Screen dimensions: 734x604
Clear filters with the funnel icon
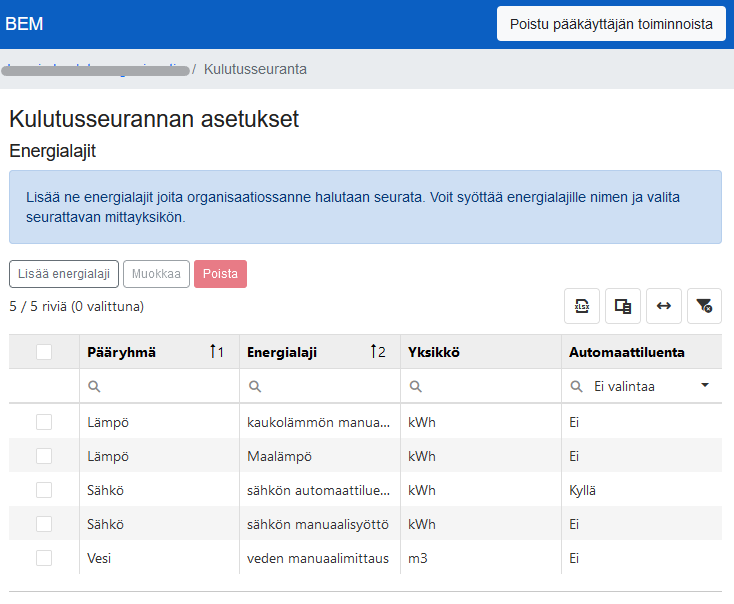[x=704, y=306]
